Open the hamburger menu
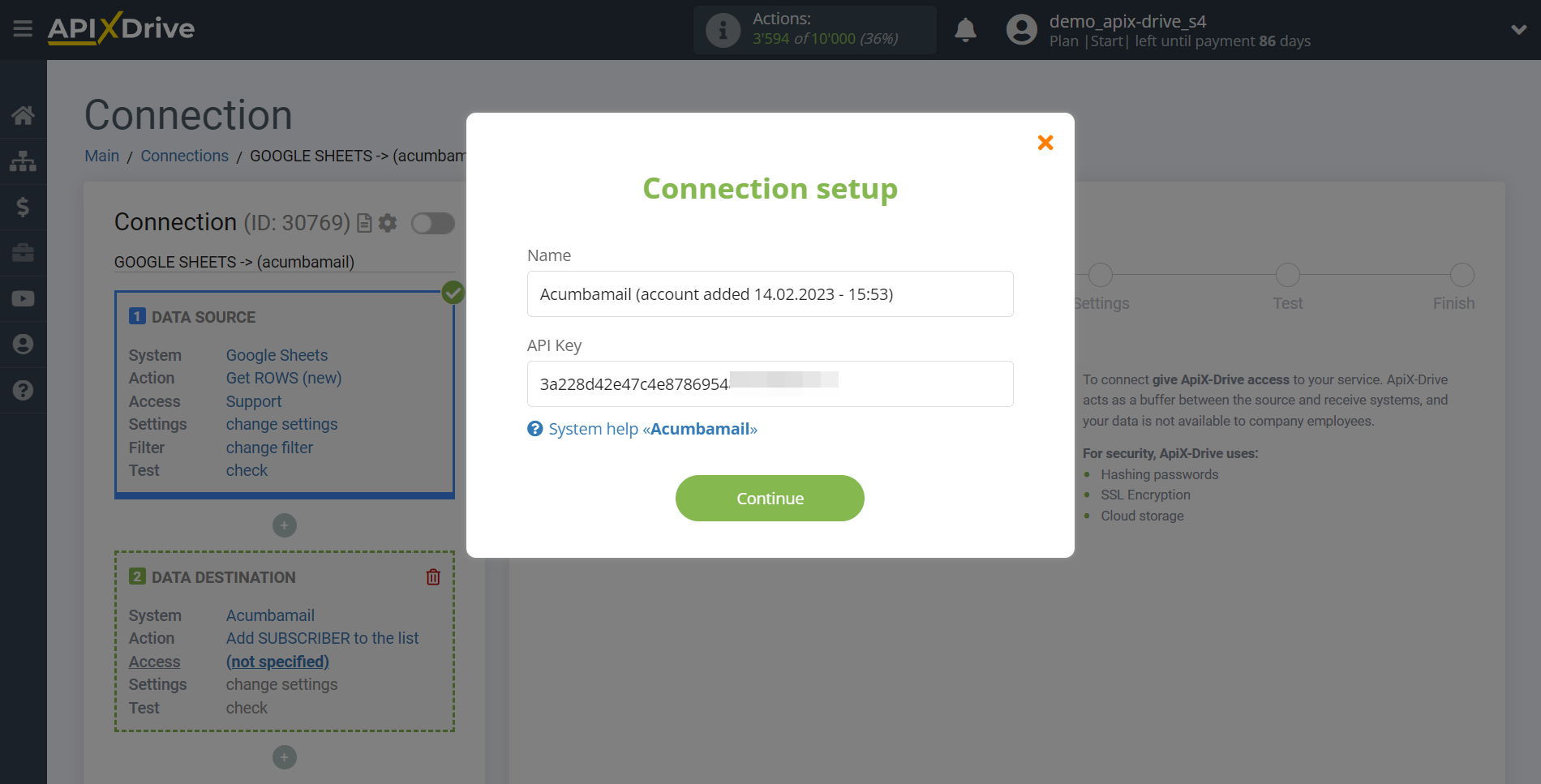The width and height of the screenshot is (1541, 784). (23, 29)
